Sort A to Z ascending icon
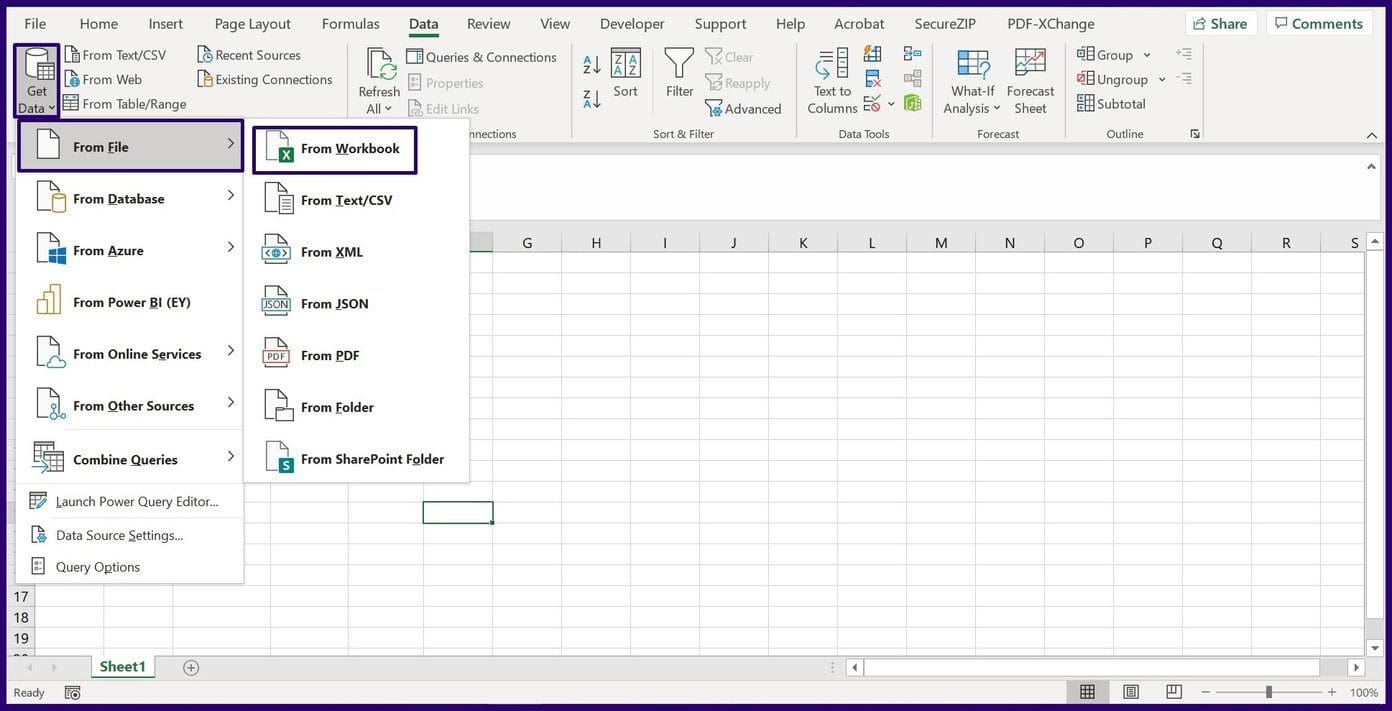This screenshot has width=1392, height=711. click(x=592, y=65)
